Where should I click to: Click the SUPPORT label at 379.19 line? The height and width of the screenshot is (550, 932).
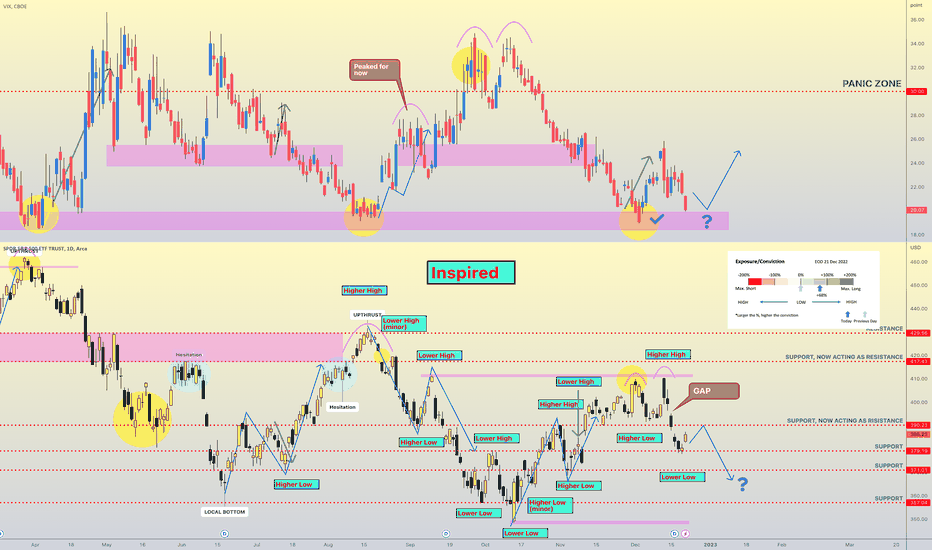889,447
